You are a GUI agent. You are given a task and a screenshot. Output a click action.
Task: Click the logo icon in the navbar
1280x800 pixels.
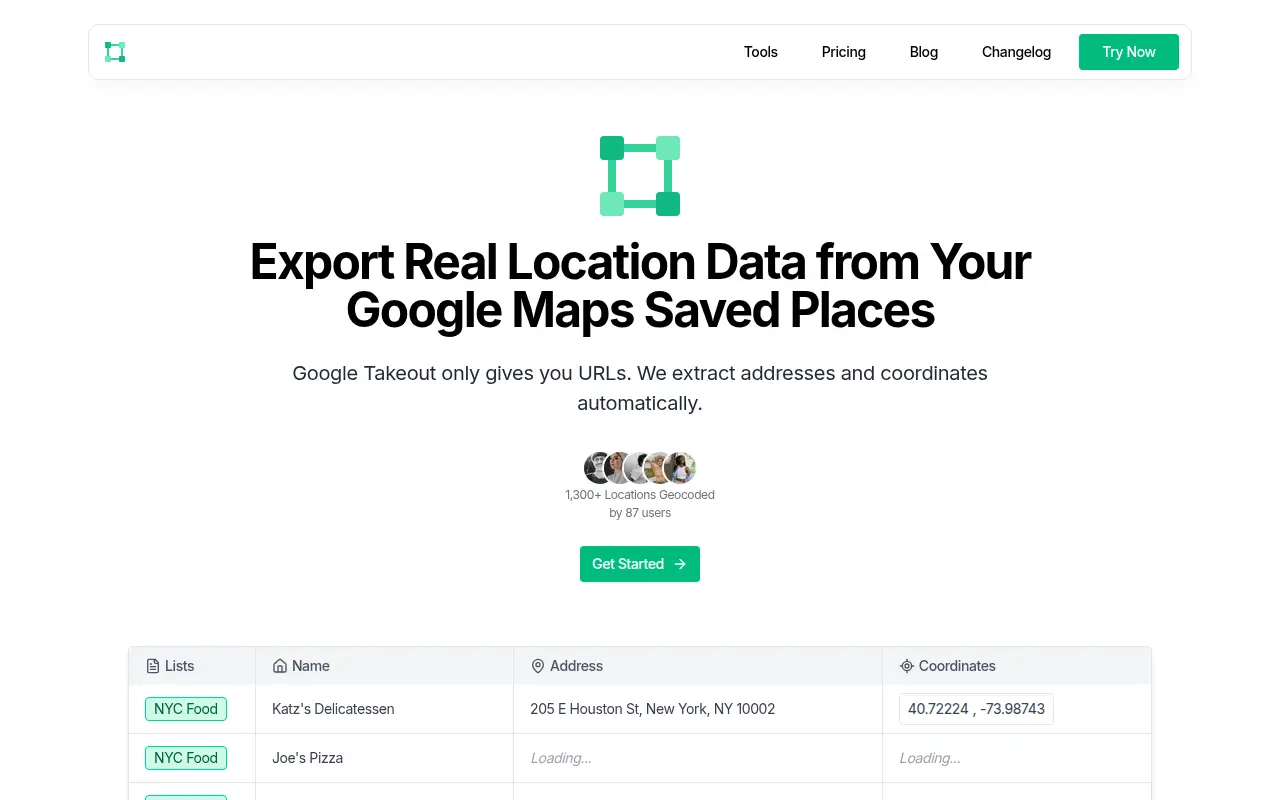pyautogui.click(x=115, y=52)
